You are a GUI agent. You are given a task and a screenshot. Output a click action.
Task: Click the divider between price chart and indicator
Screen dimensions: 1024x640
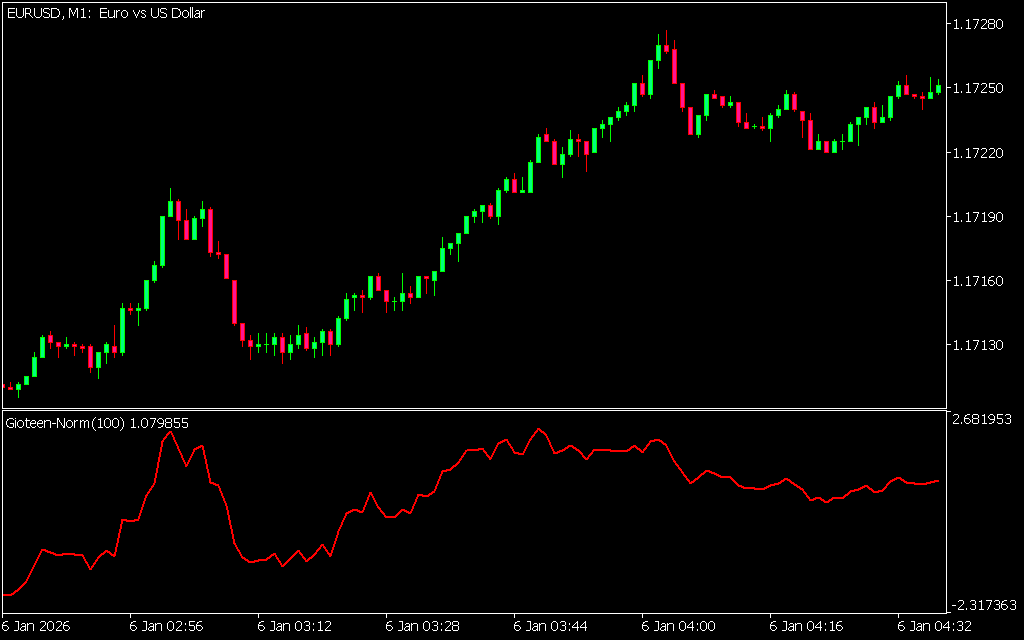pyautogui.click(x=472, y=409)
